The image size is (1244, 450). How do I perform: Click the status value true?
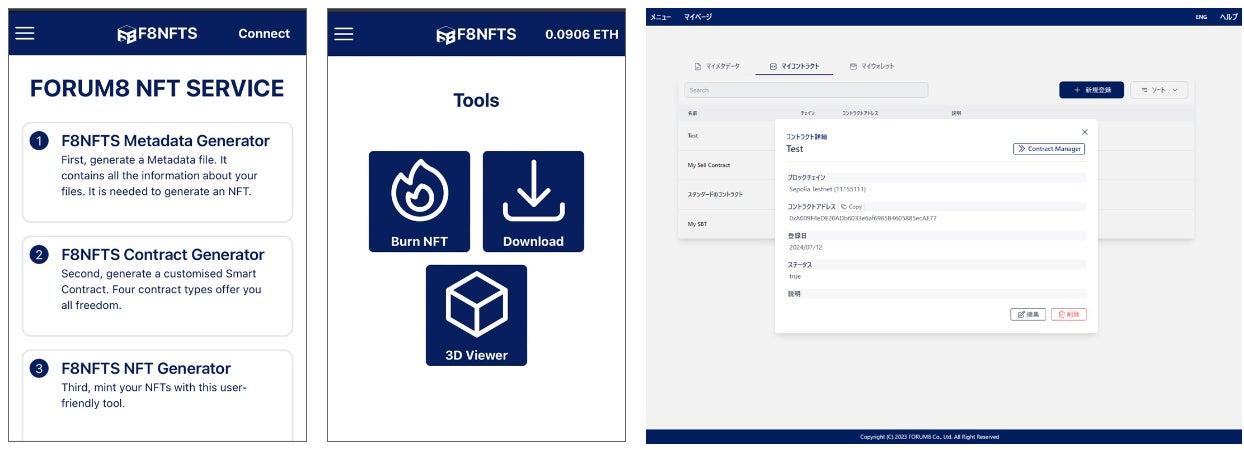pyautogui.click(x=795, y=275)
